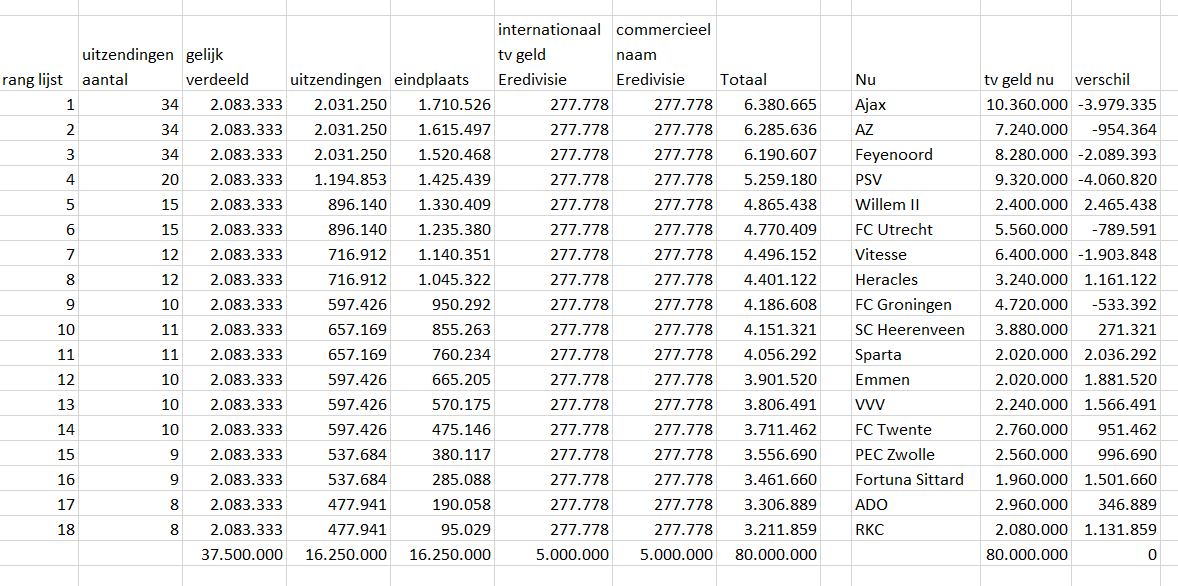This screenshot has width=1178, height=586.
Task: Select the Totaal sum 80.000.000
Action: coord(768,554)
